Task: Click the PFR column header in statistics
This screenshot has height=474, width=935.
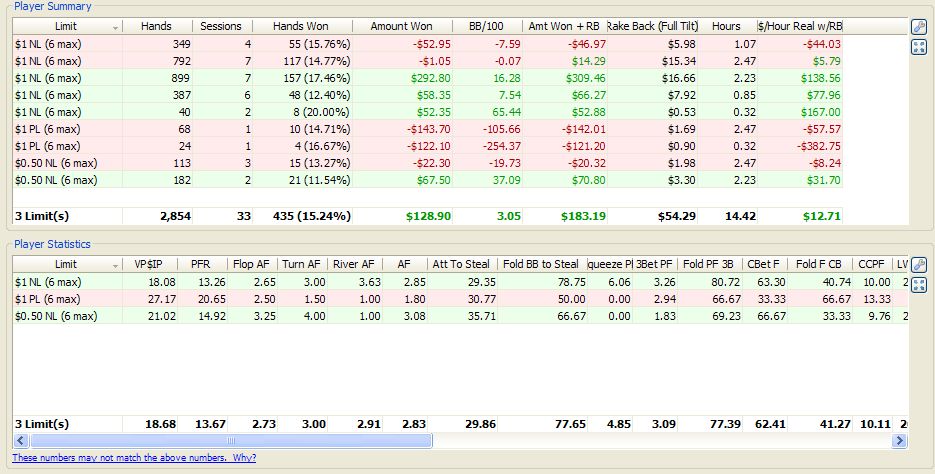Action: pyautogui.click(x=201, y=264)
